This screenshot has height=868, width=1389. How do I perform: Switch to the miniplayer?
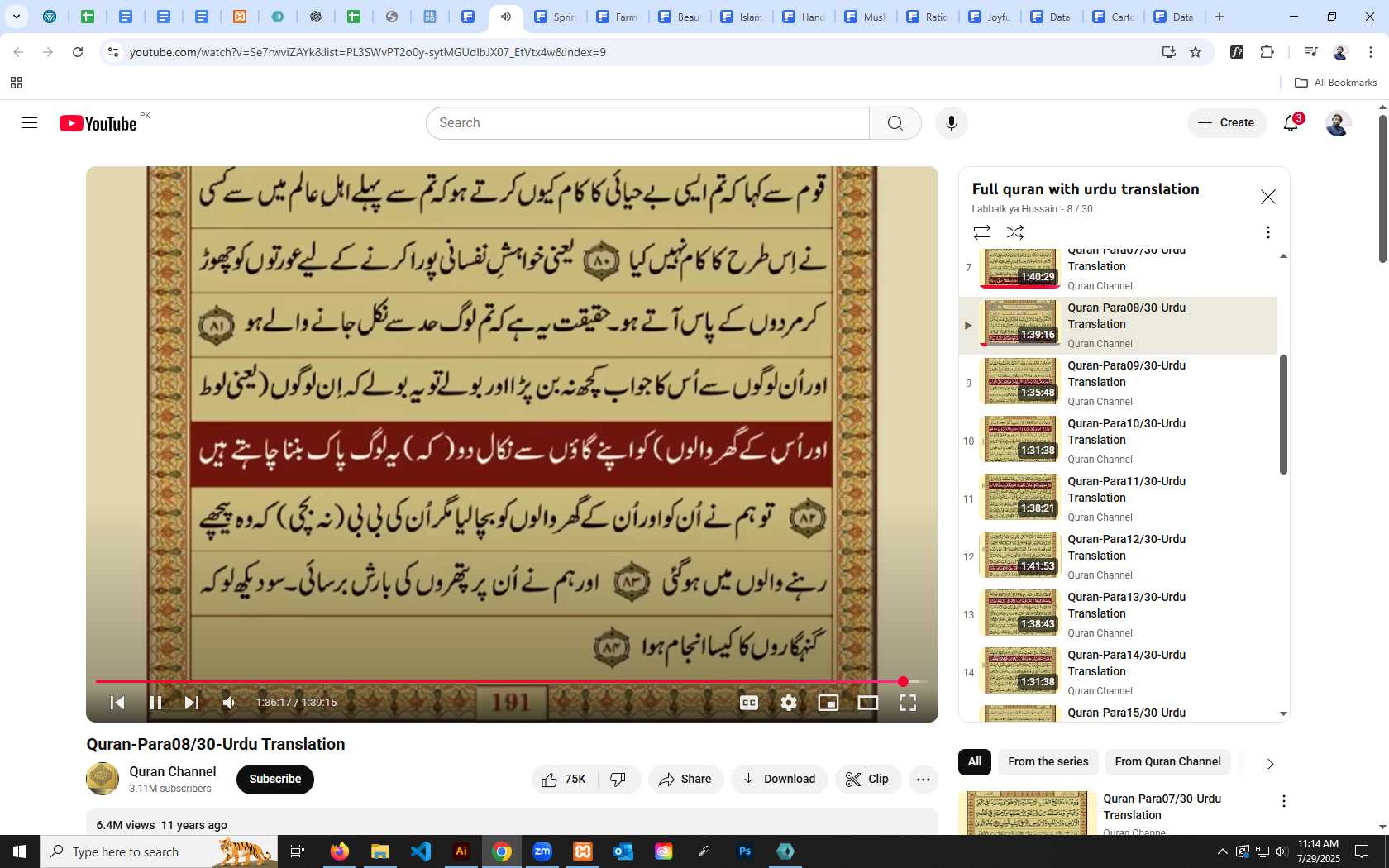coord(828,703)
